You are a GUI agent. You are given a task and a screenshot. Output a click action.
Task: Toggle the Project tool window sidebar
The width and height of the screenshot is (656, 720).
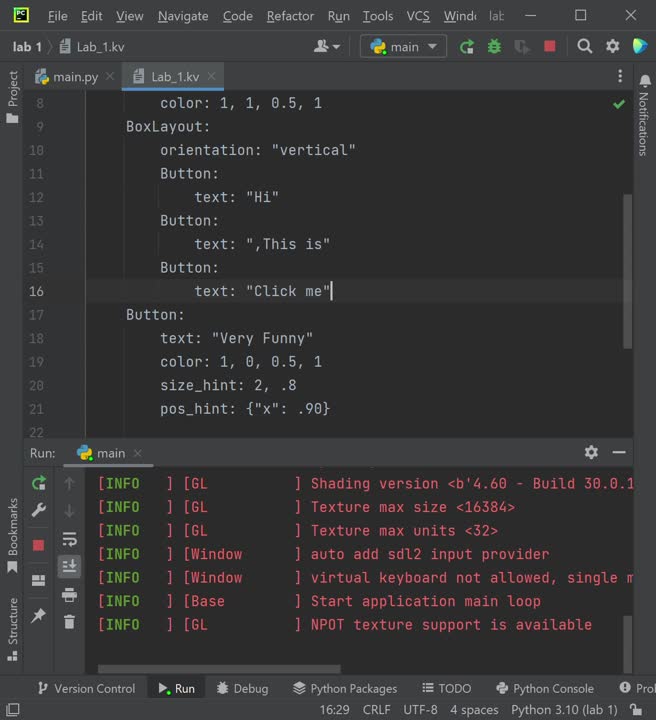pos(13,97)
